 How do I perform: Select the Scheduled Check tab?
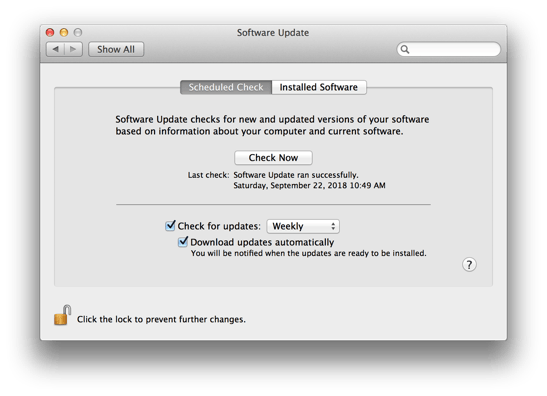pos(226,87)
